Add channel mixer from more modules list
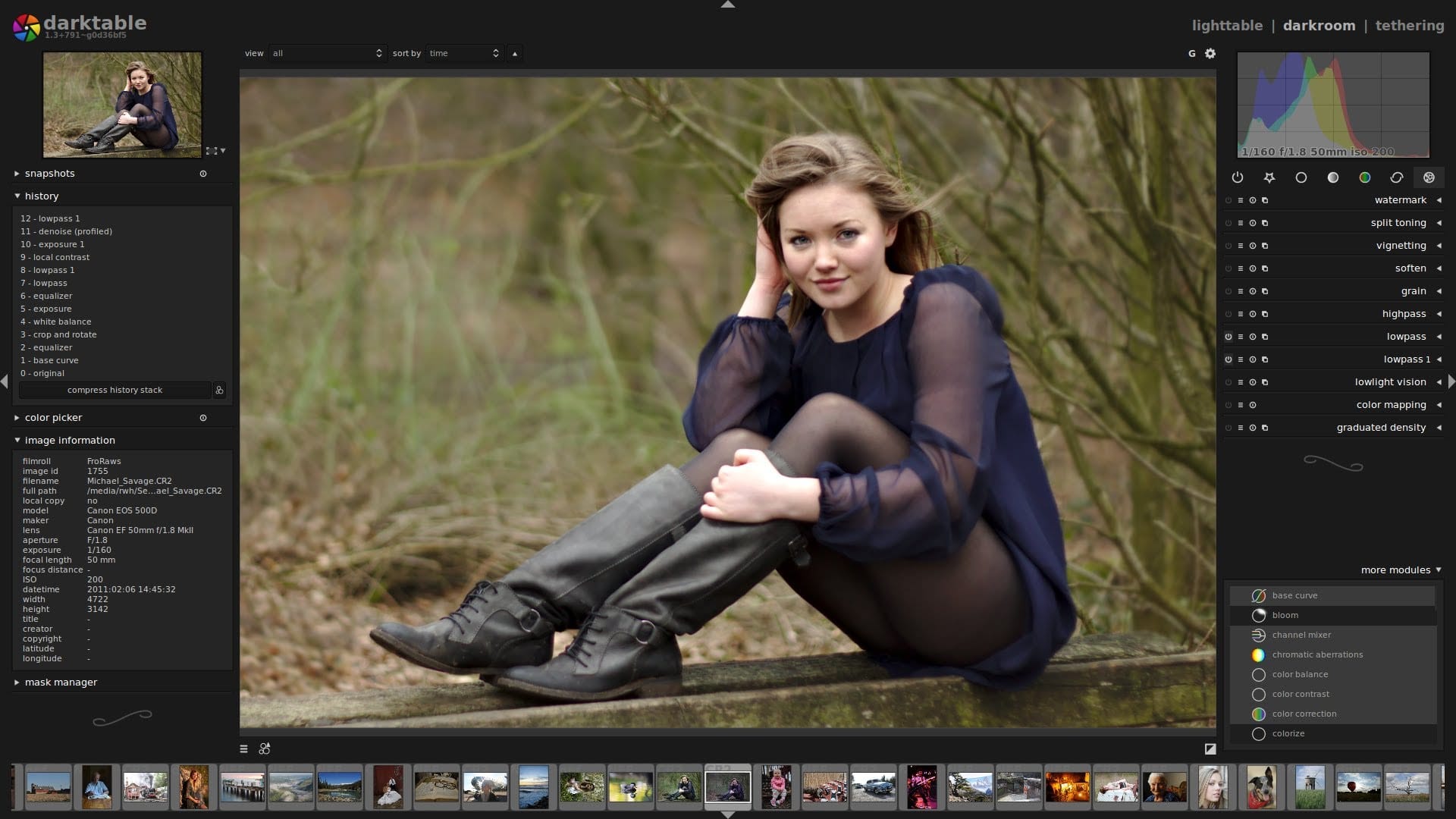This screenshot has height=819, width=1456. click(x=1332, y=635)
